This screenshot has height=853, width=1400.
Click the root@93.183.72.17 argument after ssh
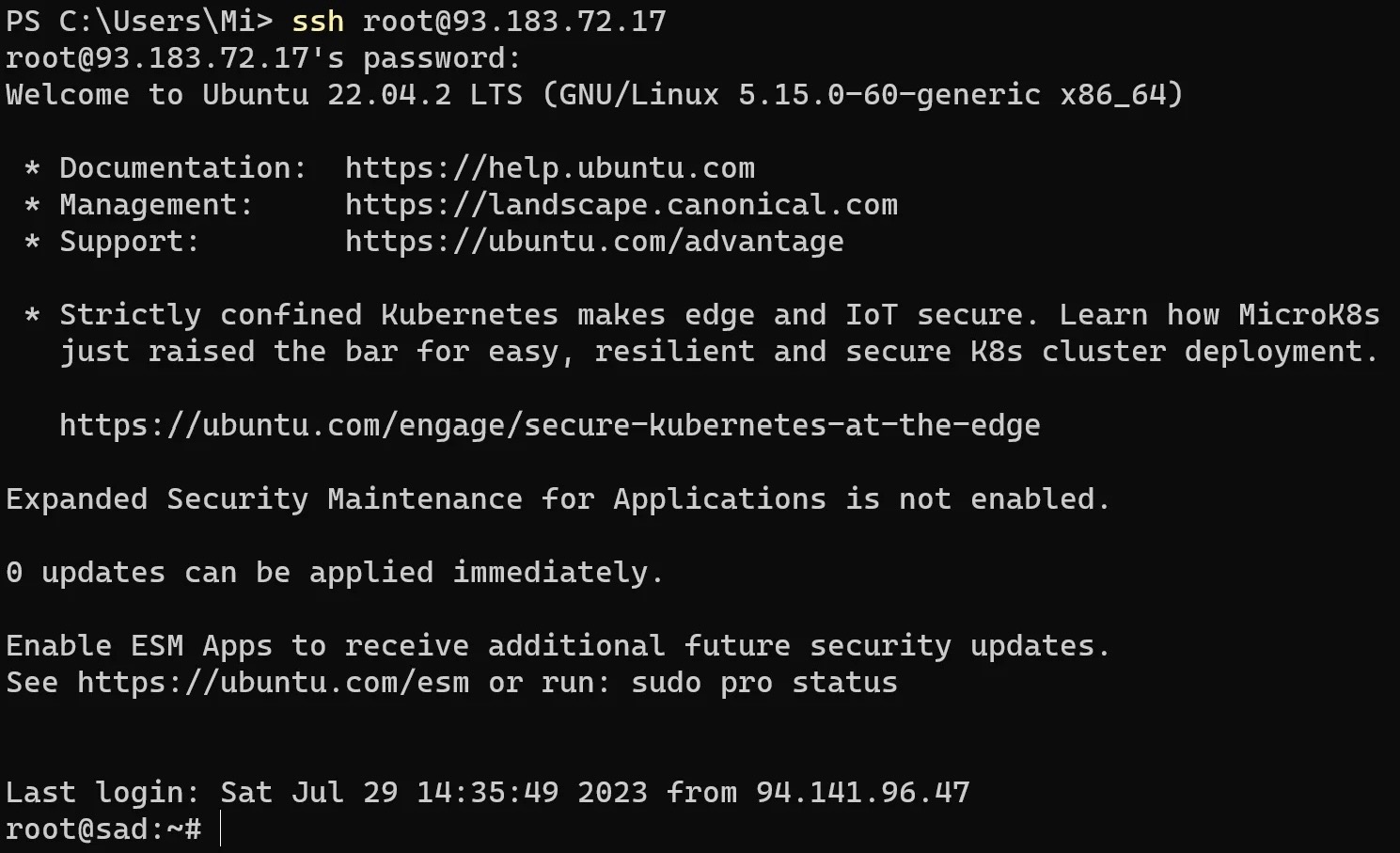click(514, 22)
